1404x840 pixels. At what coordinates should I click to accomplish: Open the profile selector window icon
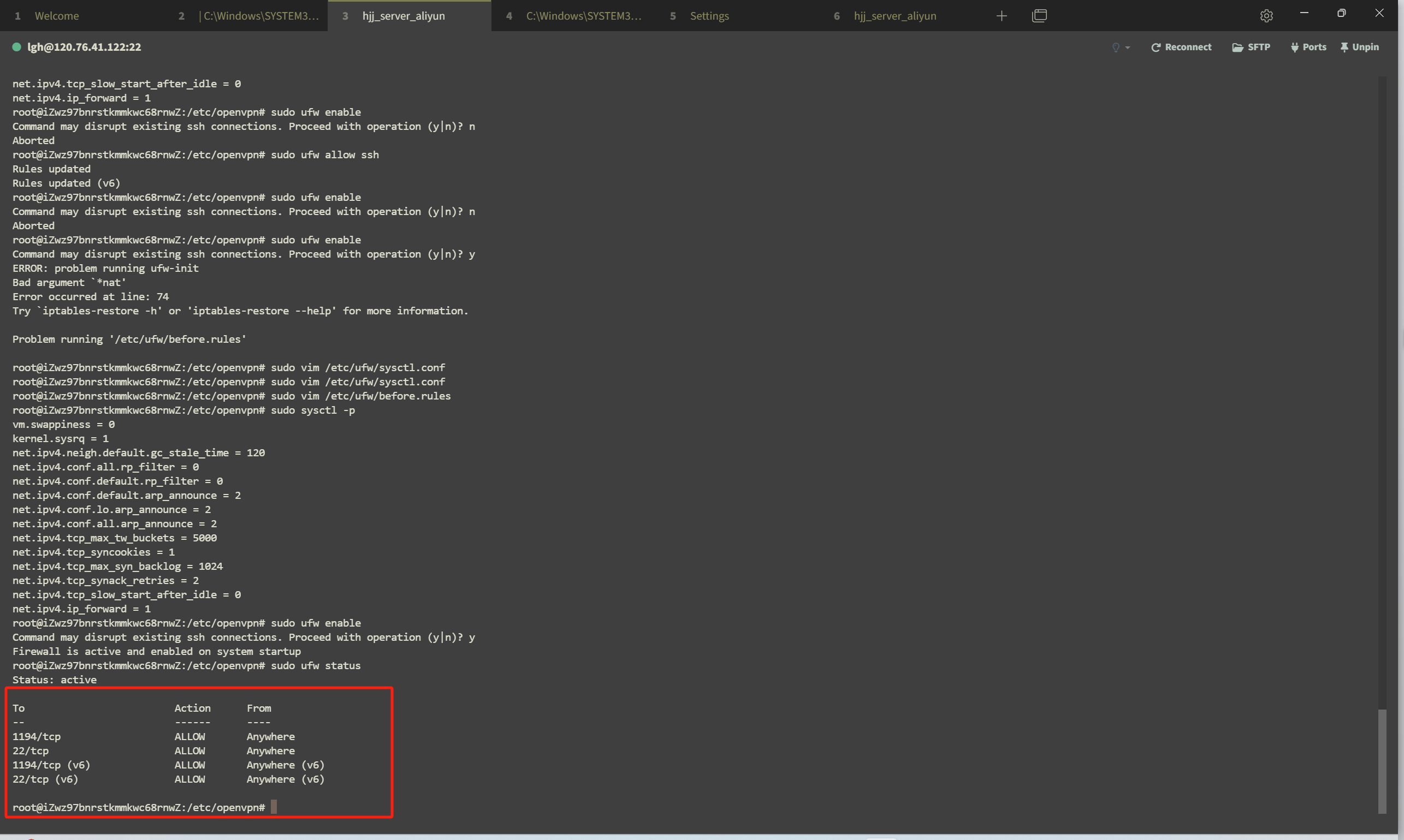tap(1039, 16)
